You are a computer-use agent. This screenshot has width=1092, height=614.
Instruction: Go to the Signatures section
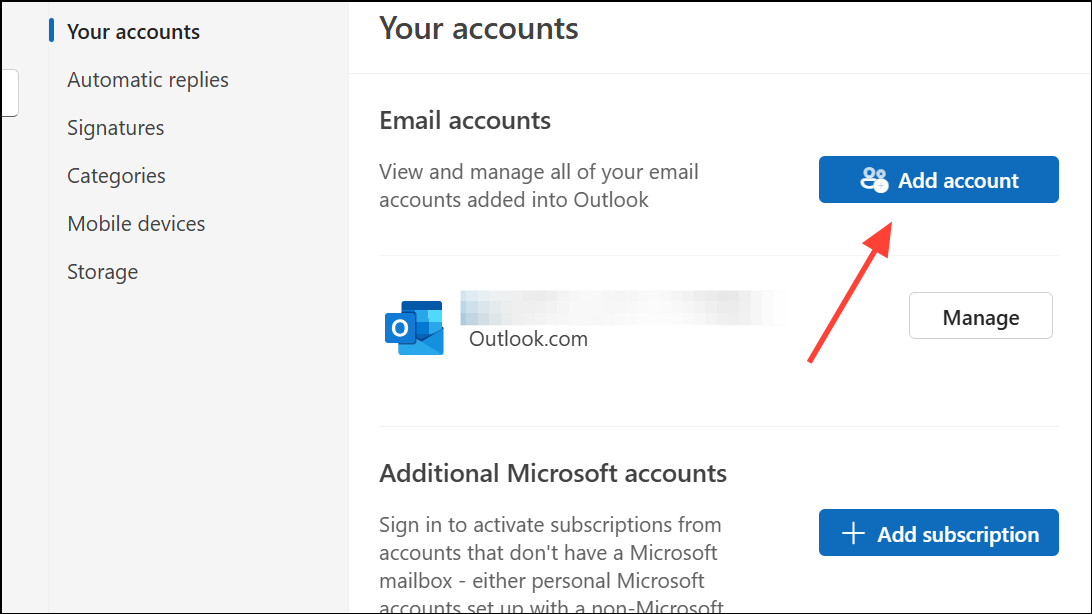pos(116,128)
